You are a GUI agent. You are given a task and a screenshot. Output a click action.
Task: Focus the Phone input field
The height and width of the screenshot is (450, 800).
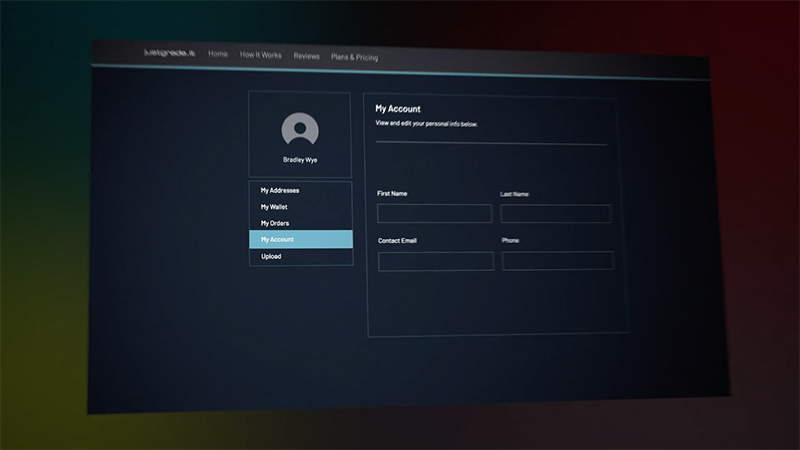pyautogui.click(x=557, y=261)
